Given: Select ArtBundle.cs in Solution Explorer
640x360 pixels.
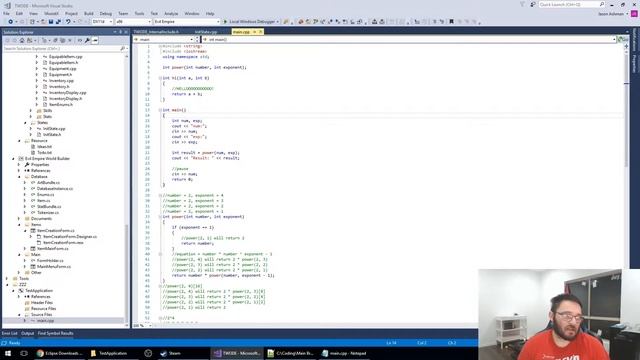Looking at the screenshot, I should point(48,183).
